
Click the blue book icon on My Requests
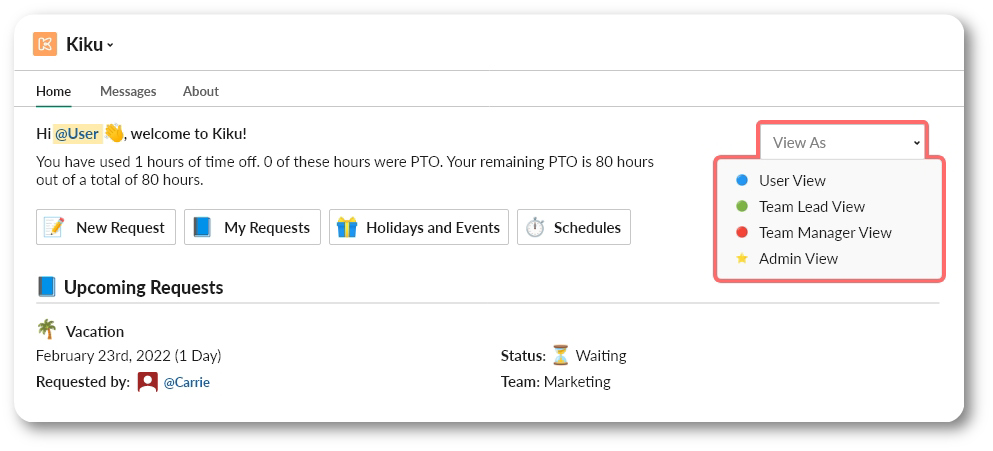pyautogui.click(x=202, y=227)
